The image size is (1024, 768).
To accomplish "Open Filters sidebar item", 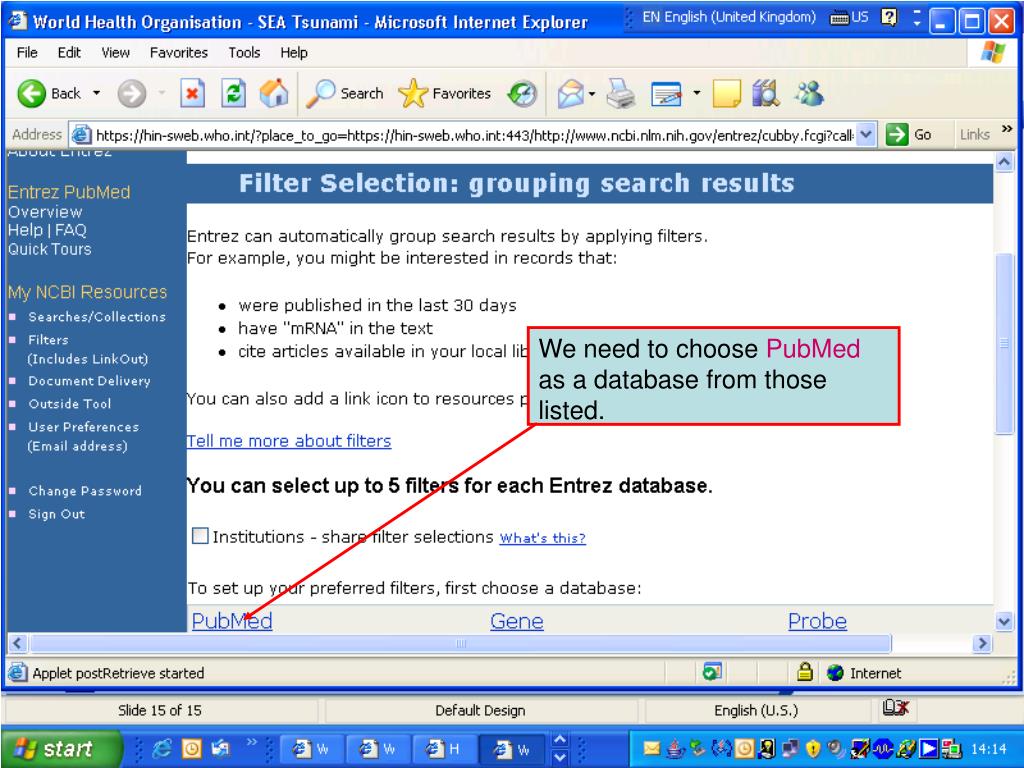I will click(x=48, y=340).
